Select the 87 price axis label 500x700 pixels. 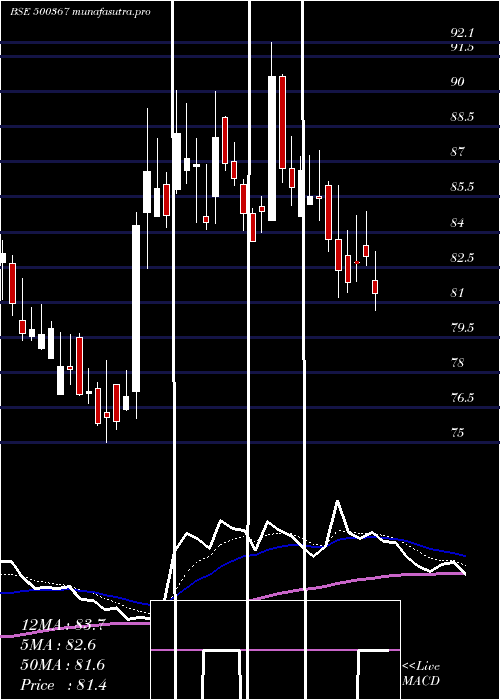click(x=458, y=152)
